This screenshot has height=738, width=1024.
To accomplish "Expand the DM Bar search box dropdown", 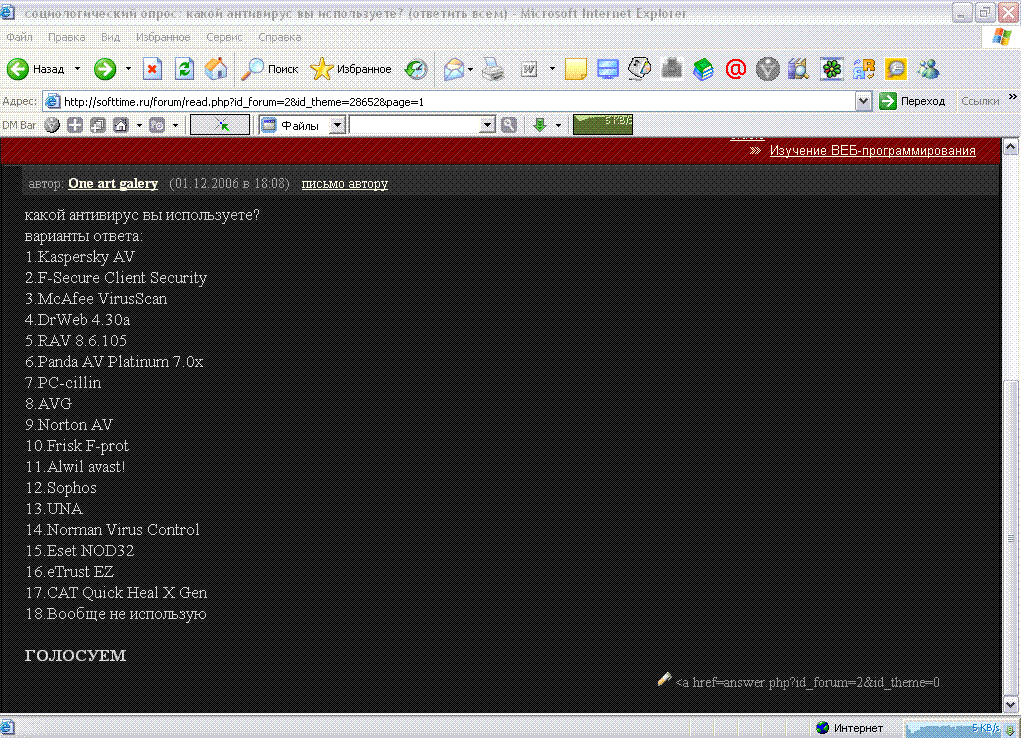I will coord(487,125).
